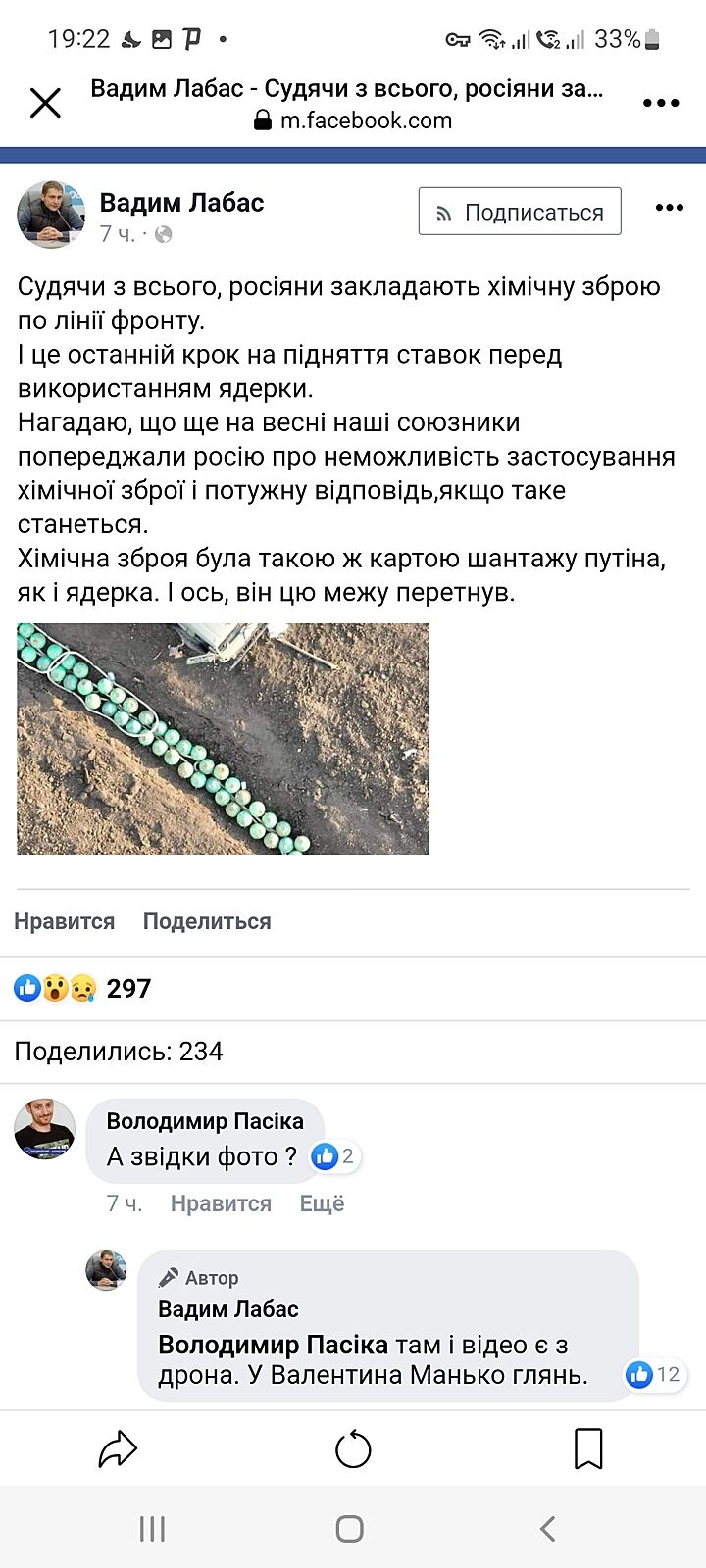Tap Поделиться under the post

207,921
